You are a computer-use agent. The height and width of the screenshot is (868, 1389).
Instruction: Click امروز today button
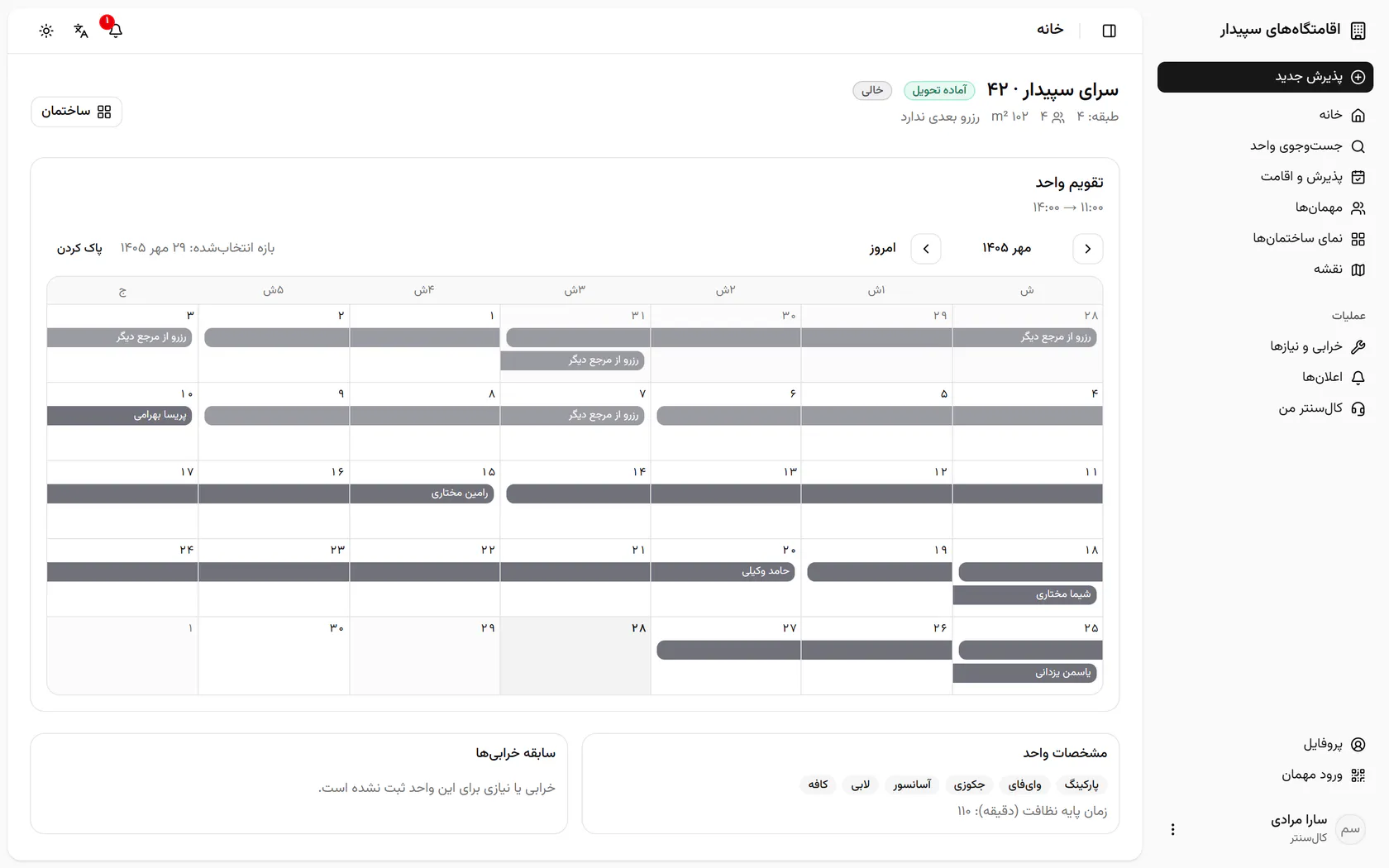click(882, 248)
